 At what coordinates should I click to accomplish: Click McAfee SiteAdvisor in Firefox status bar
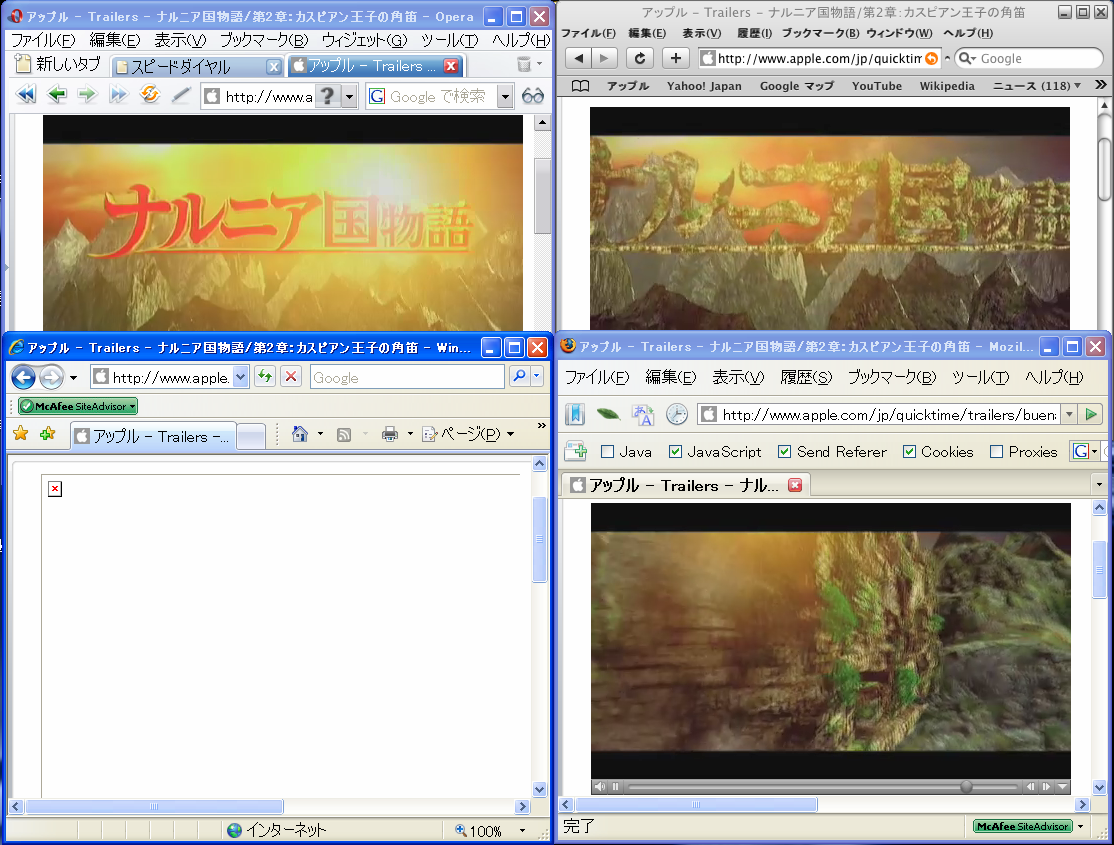[x=1022, y=826]
